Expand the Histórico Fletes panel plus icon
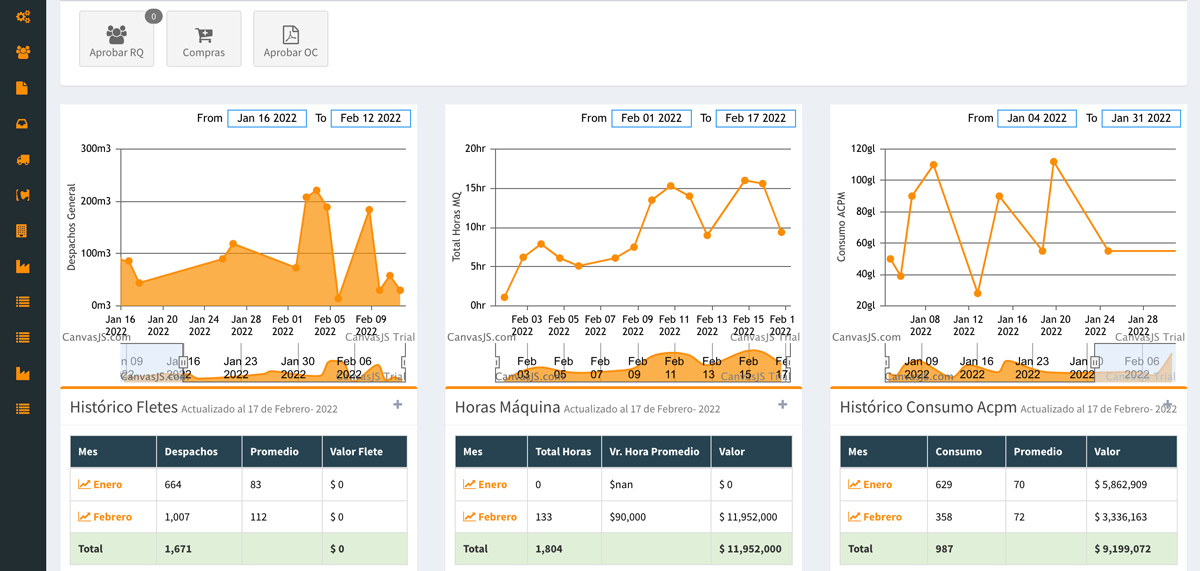The image size is (1200, 571). tap(398, 405)
